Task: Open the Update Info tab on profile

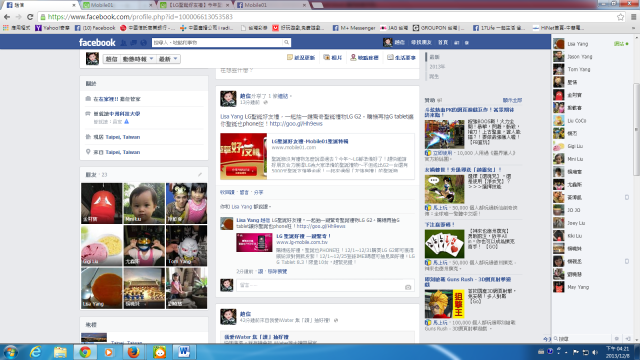Action: [x=301, y=58]
